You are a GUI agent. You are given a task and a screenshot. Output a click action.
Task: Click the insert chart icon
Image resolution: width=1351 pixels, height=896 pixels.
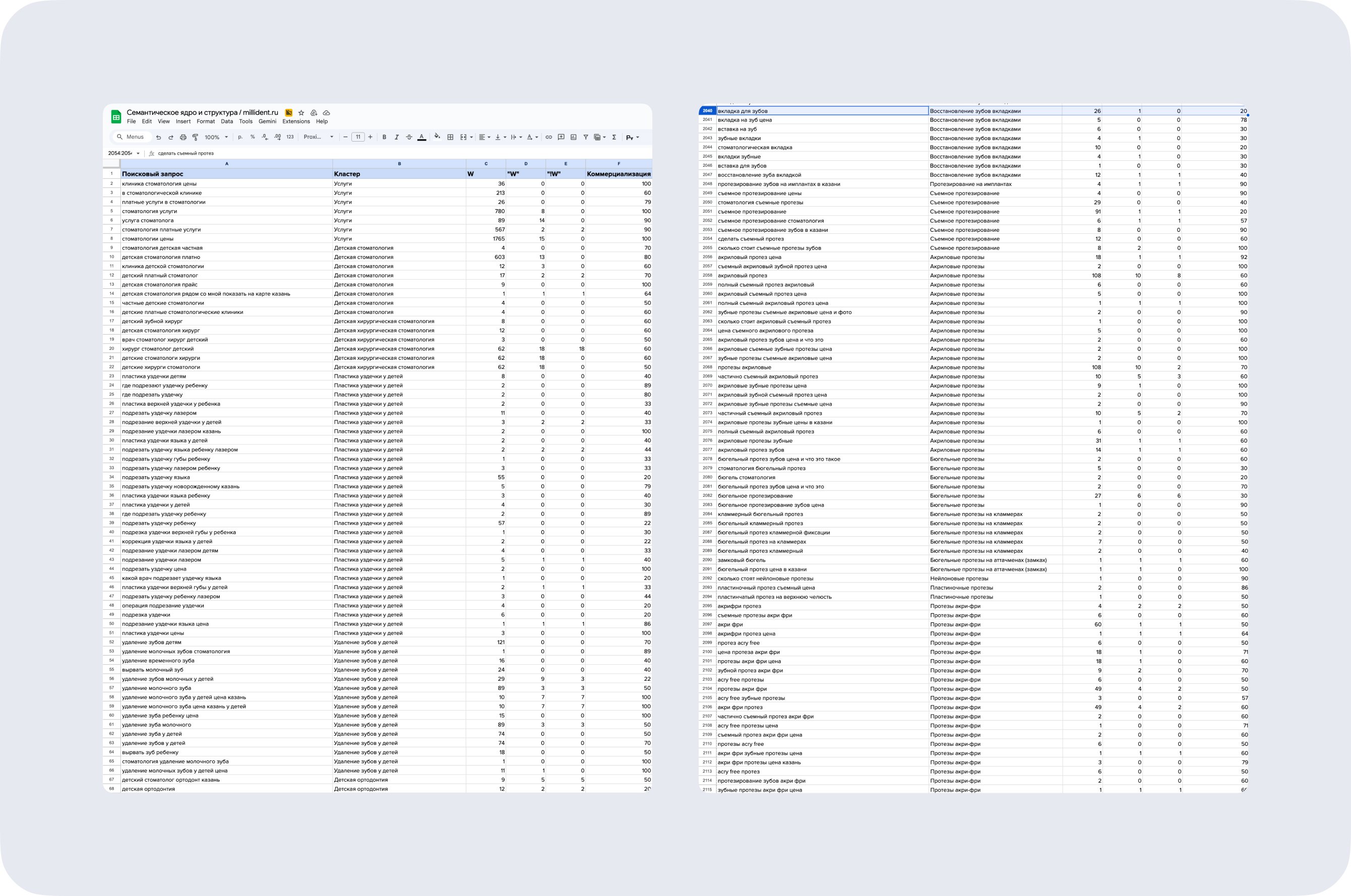pyautogui.click(x=573, y=137)
